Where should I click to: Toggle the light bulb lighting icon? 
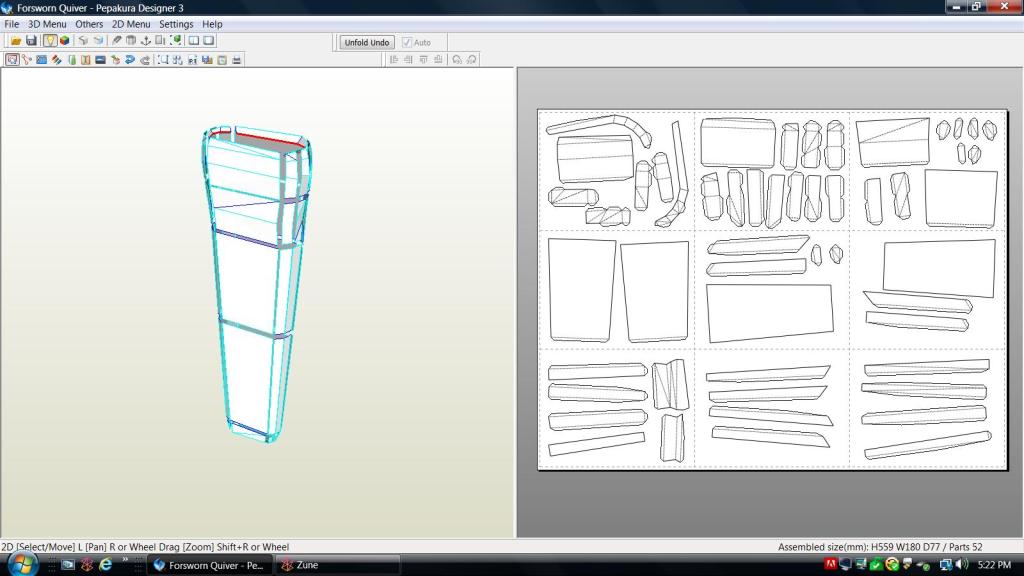[x=50, y=40]
